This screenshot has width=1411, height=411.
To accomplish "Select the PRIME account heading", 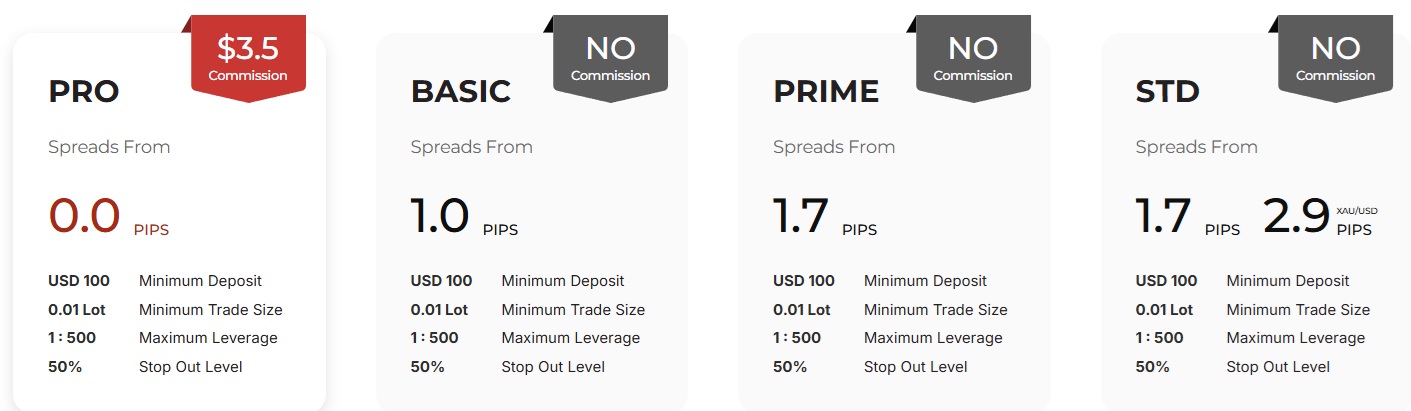I will pyautogui.click(x=826, y=92).
